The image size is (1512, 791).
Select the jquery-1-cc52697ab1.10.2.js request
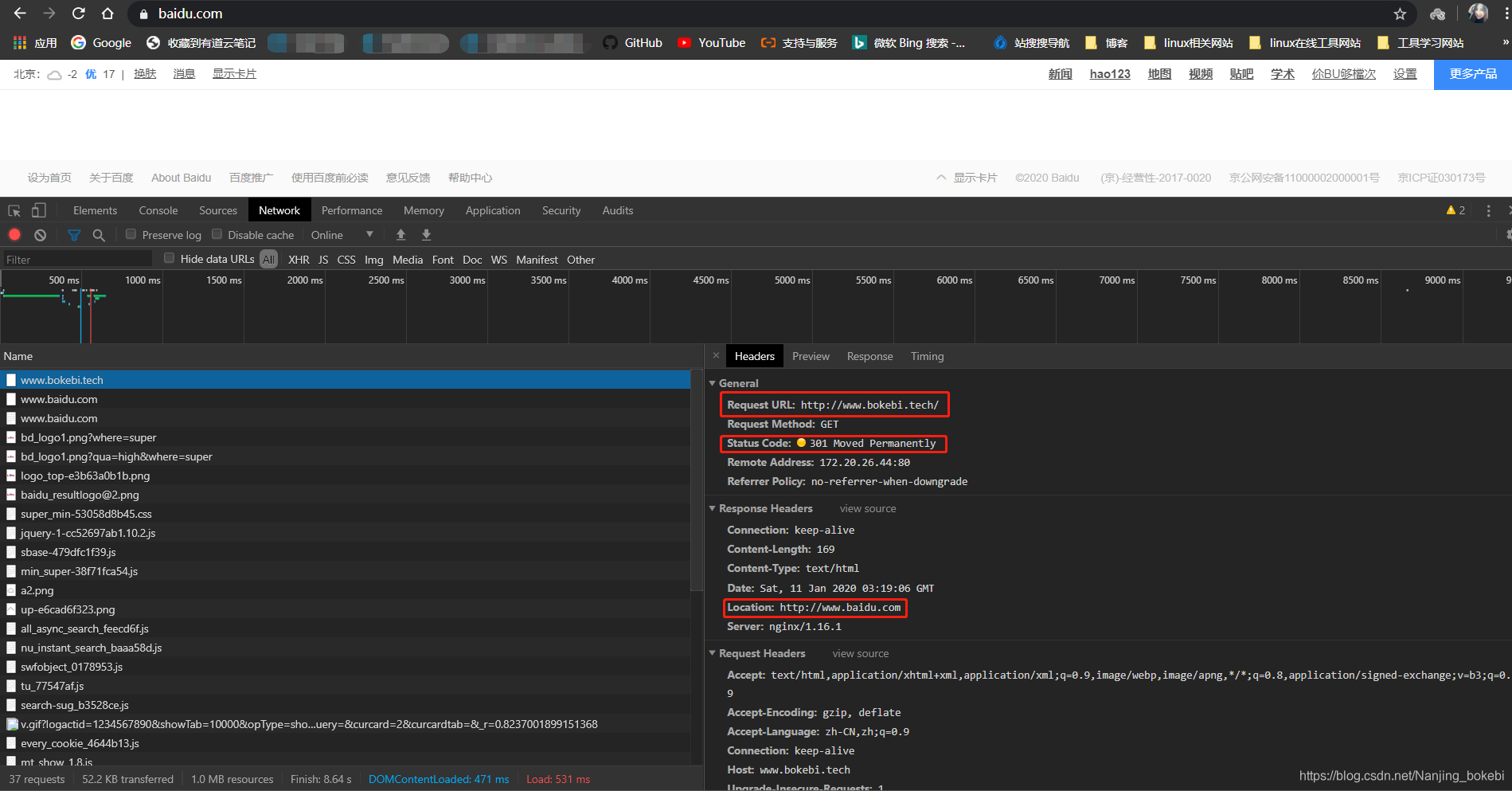tap(346, 533)
